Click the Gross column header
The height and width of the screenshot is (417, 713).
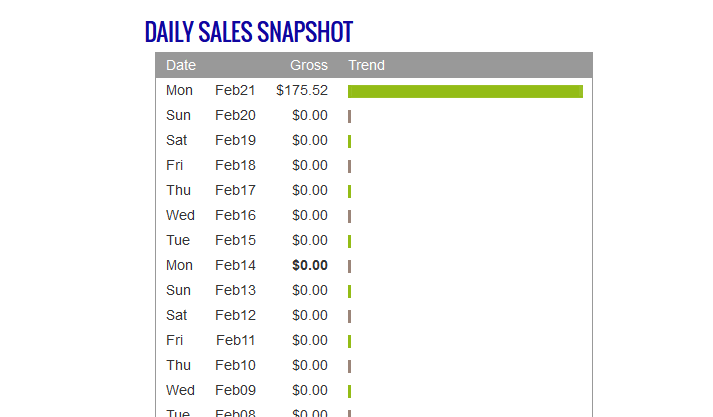click(x=309, y=65)
